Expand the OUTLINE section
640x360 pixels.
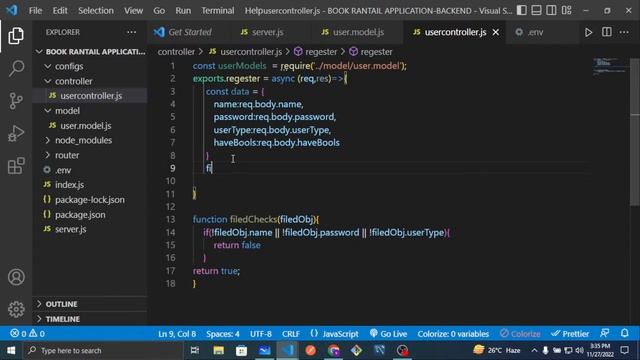tap(91, 304)
